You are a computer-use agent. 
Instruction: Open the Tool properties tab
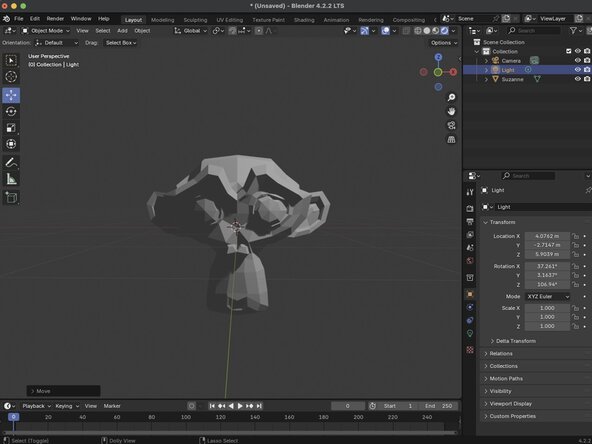pos(470,192)
